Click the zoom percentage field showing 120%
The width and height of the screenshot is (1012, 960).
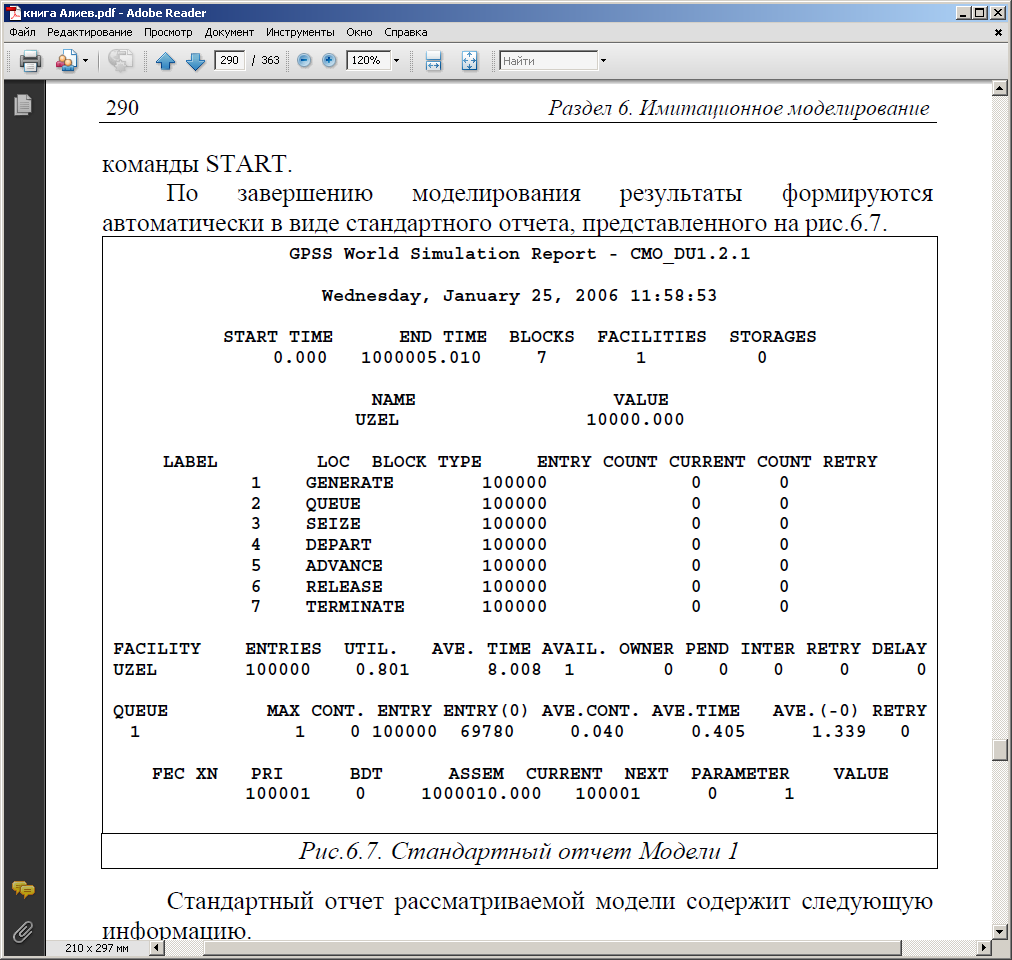[368, 60]
